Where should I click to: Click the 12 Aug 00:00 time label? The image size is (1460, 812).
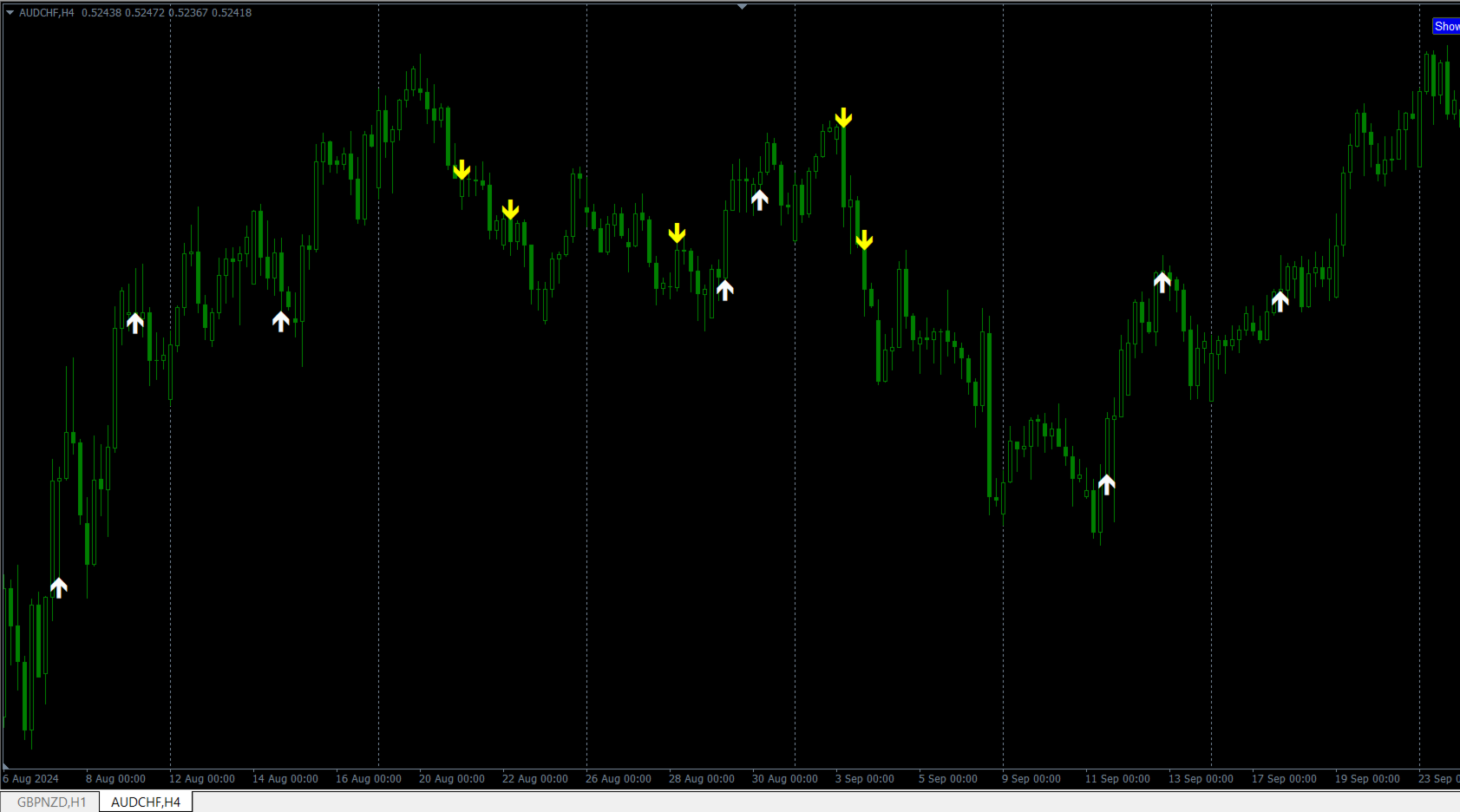click(202, 779)
